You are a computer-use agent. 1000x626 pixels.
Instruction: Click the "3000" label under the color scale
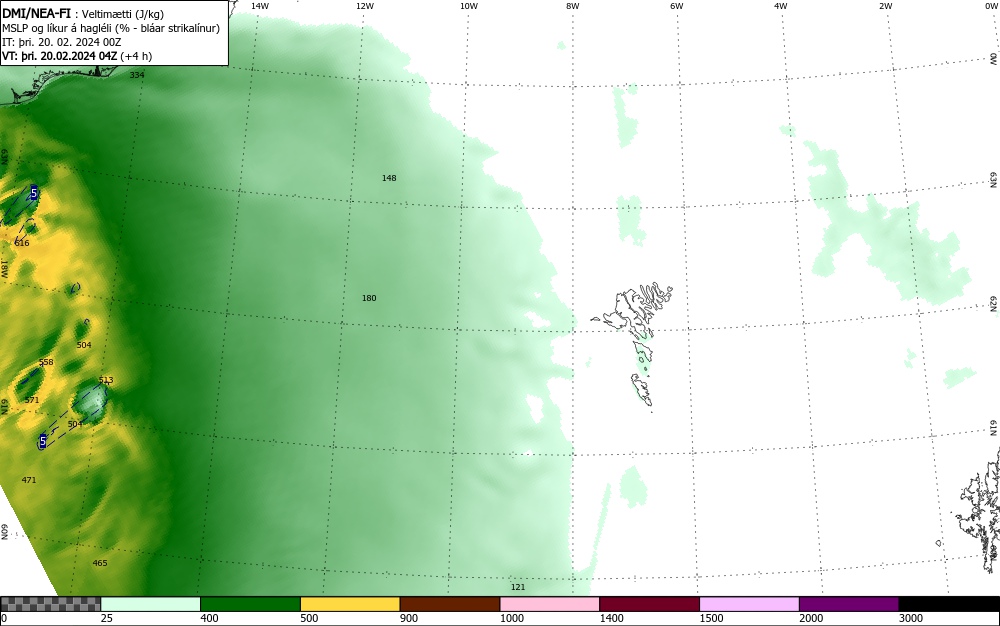pos(911,618)
